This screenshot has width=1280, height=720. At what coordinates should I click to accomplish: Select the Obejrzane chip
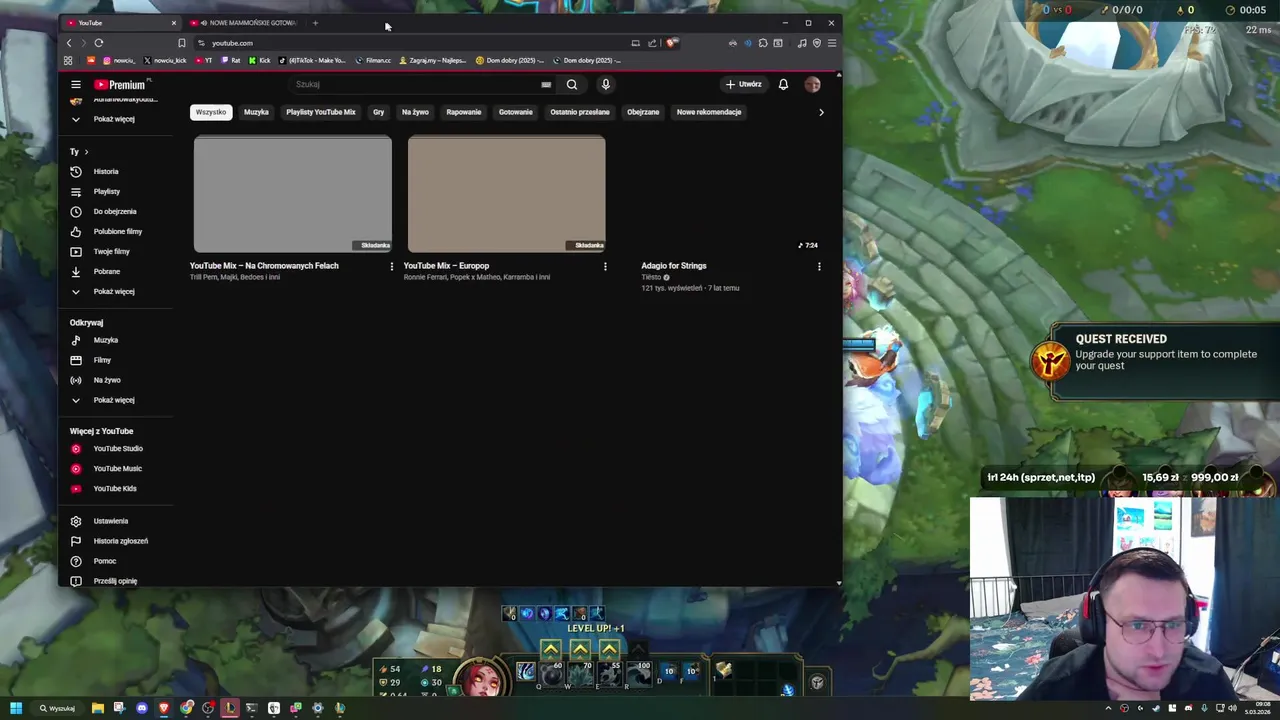[x=643, y=112]
